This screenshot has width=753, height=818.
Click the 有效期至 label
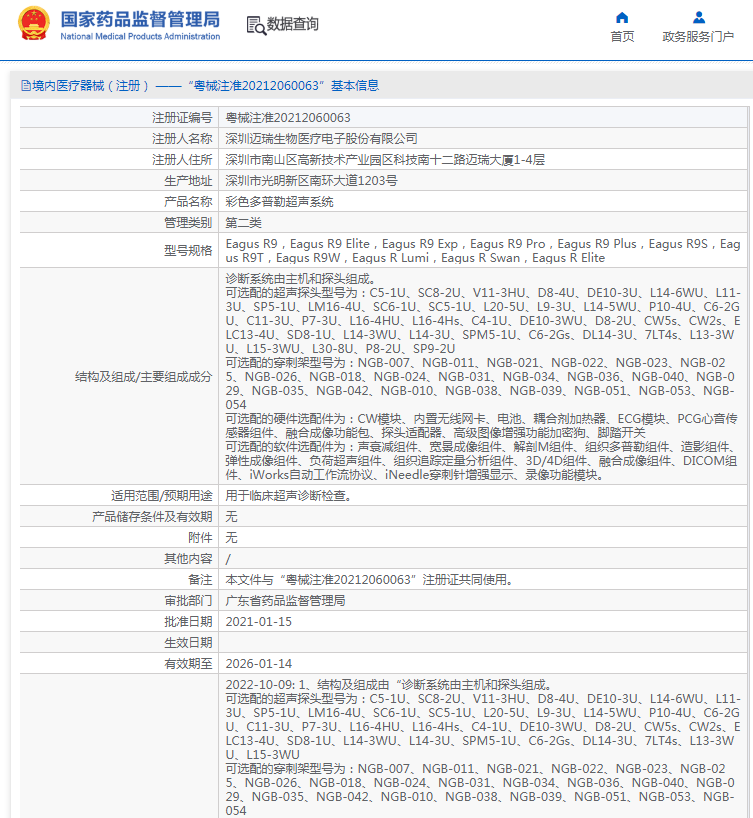(188, 664)
